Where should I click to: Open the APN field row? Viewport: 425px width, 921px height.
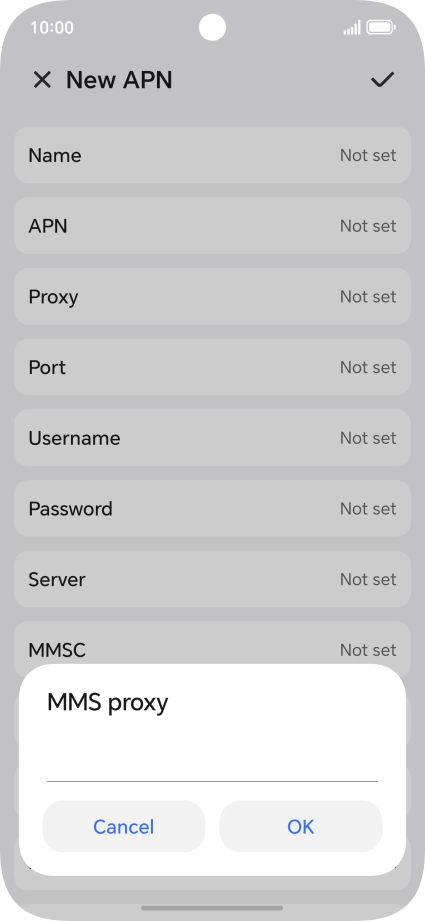(212, 226)
